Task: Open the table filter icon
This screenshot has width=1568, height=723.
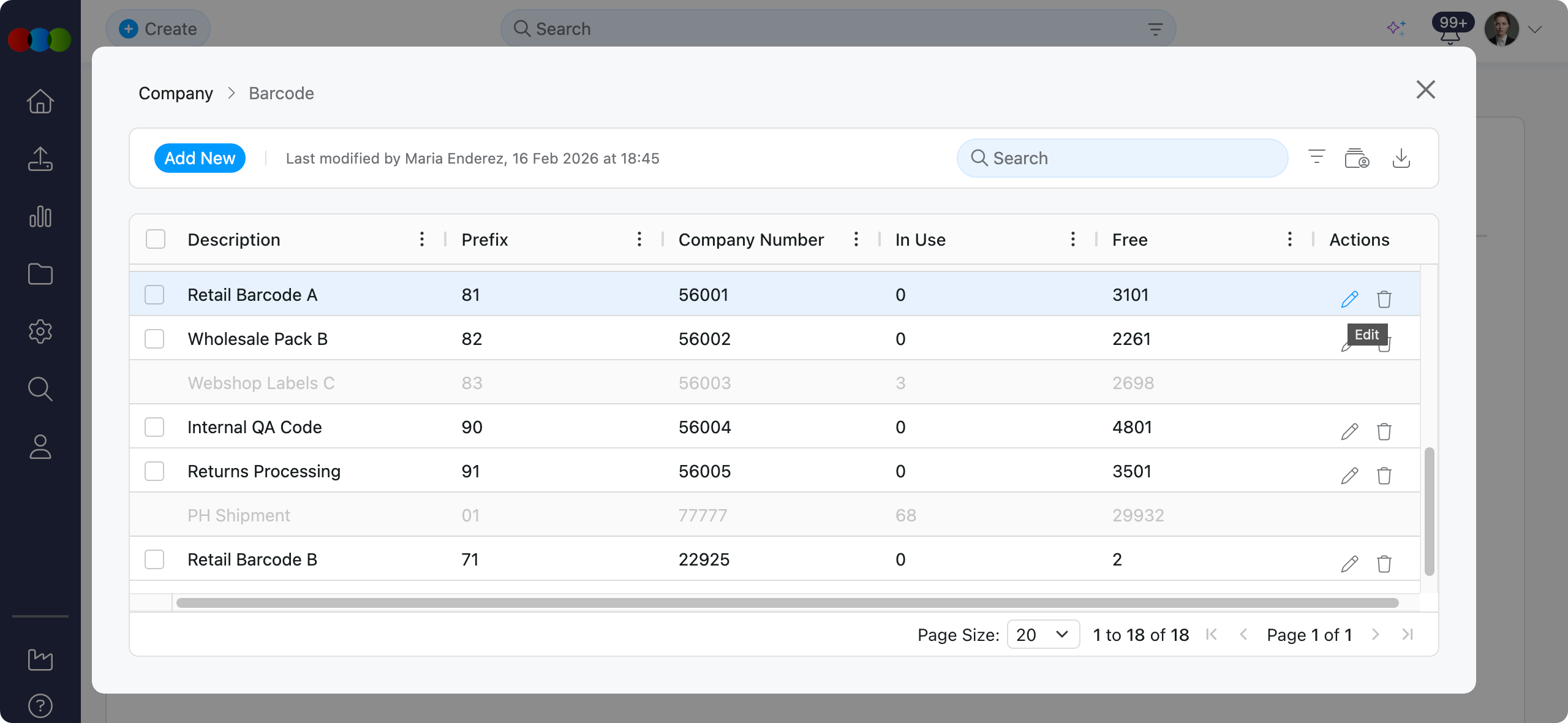Action: tap(1316, 157)
